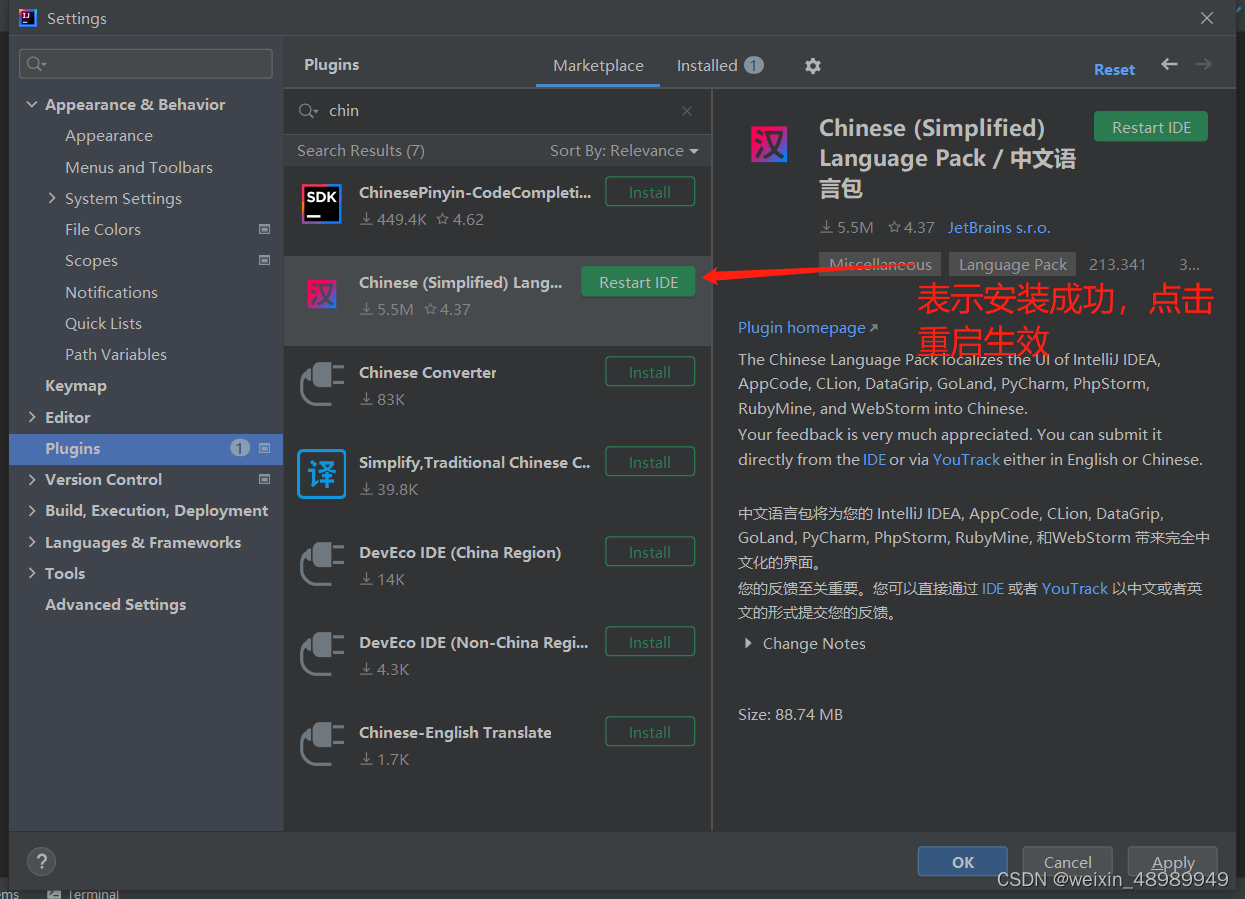Expand Build, Execution, Deployment section

click(32, 510)
